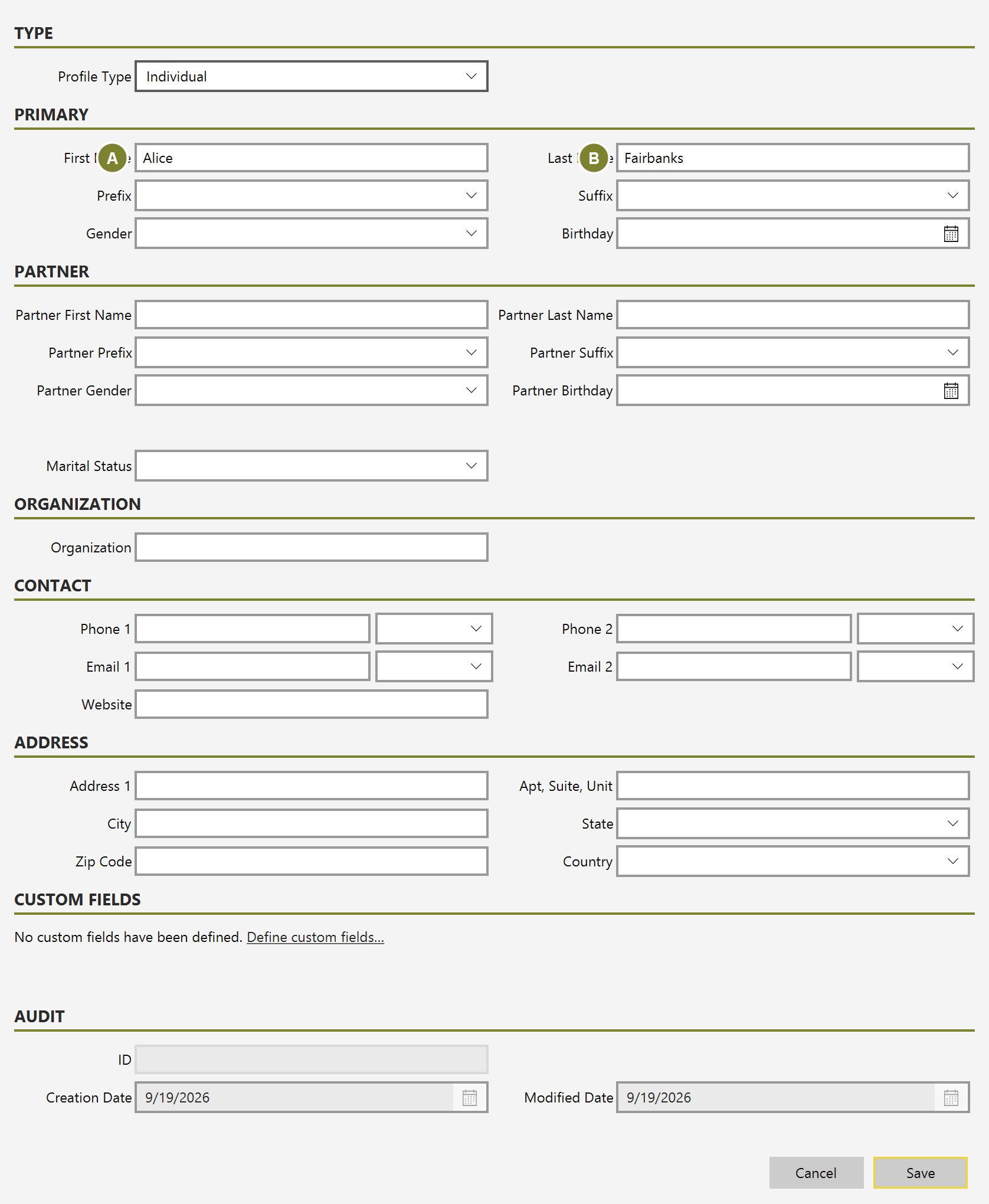Focus the Website input field
Viewport: 989px width, 1204px height.
(312, 704)
